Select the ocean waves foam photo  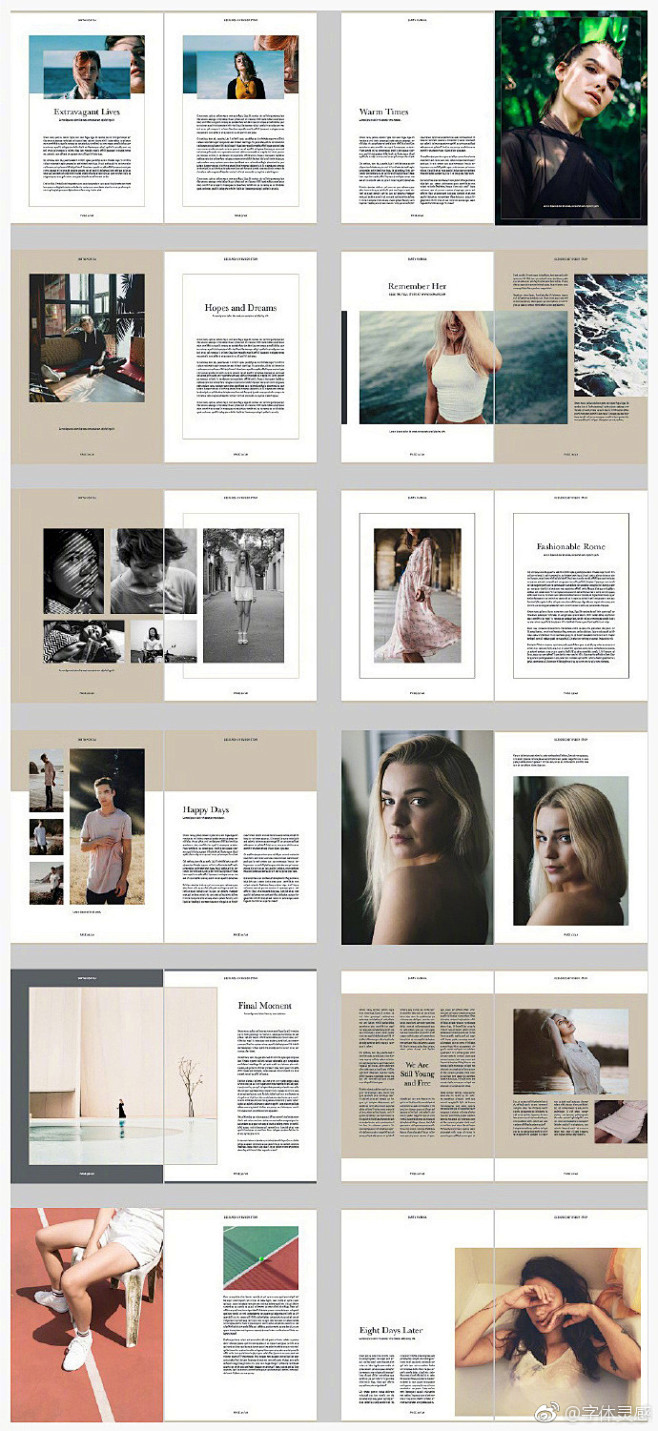click(x=609, y=335)
